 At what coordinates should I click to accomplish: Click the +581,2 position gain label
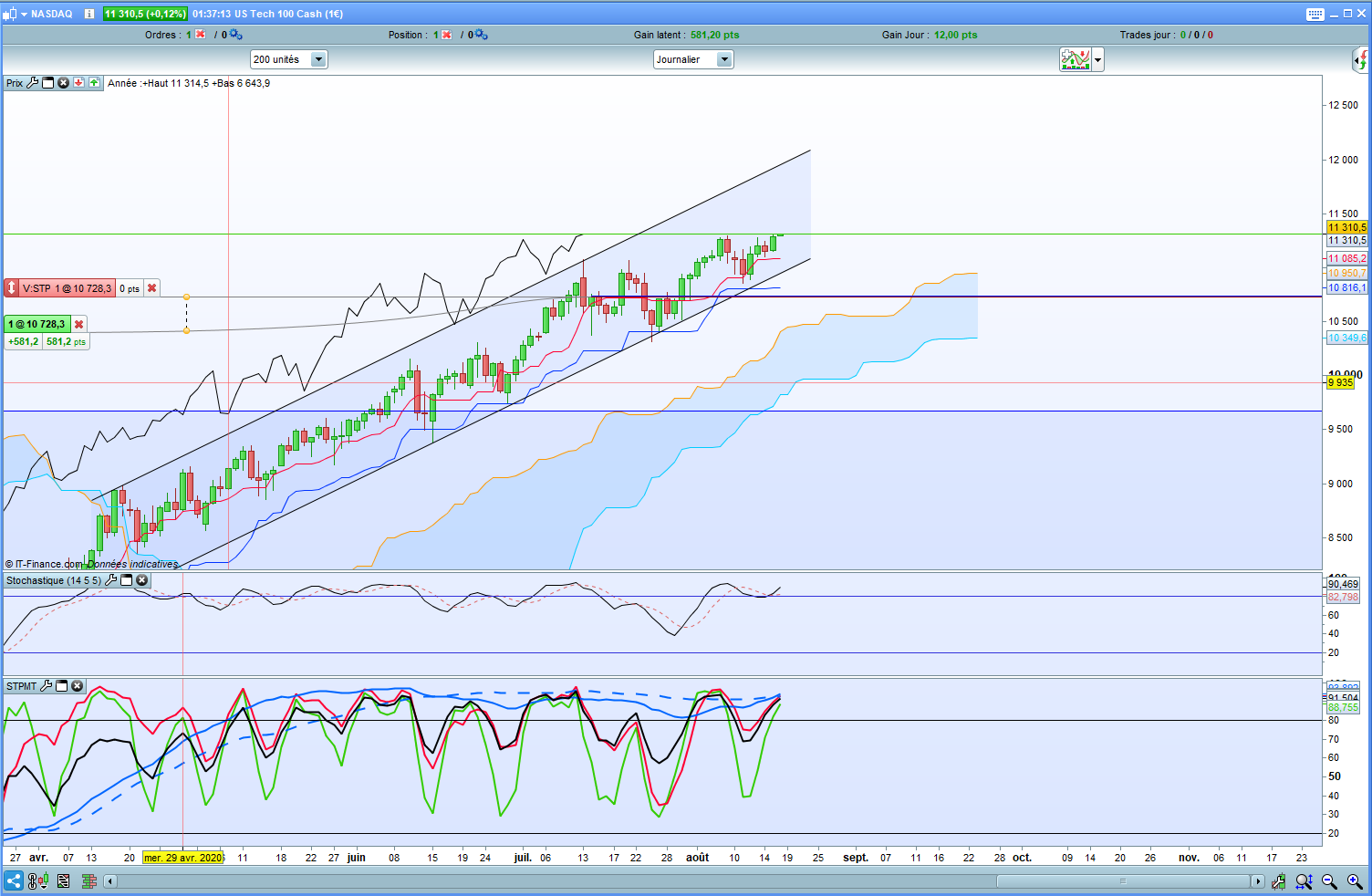24,341
